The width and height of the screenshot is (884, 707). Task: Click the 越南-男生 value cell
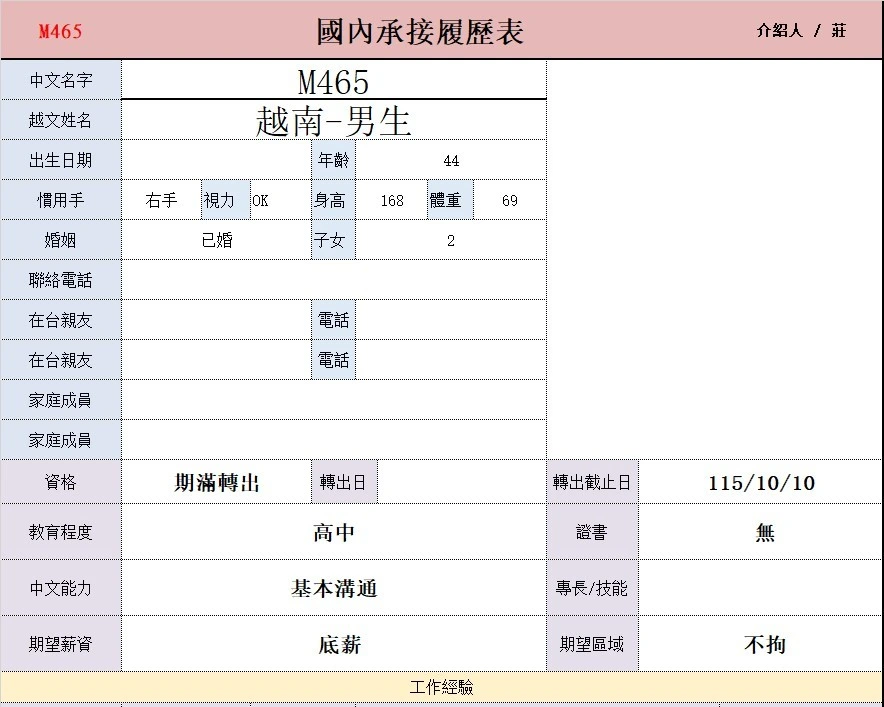[334, 121]
